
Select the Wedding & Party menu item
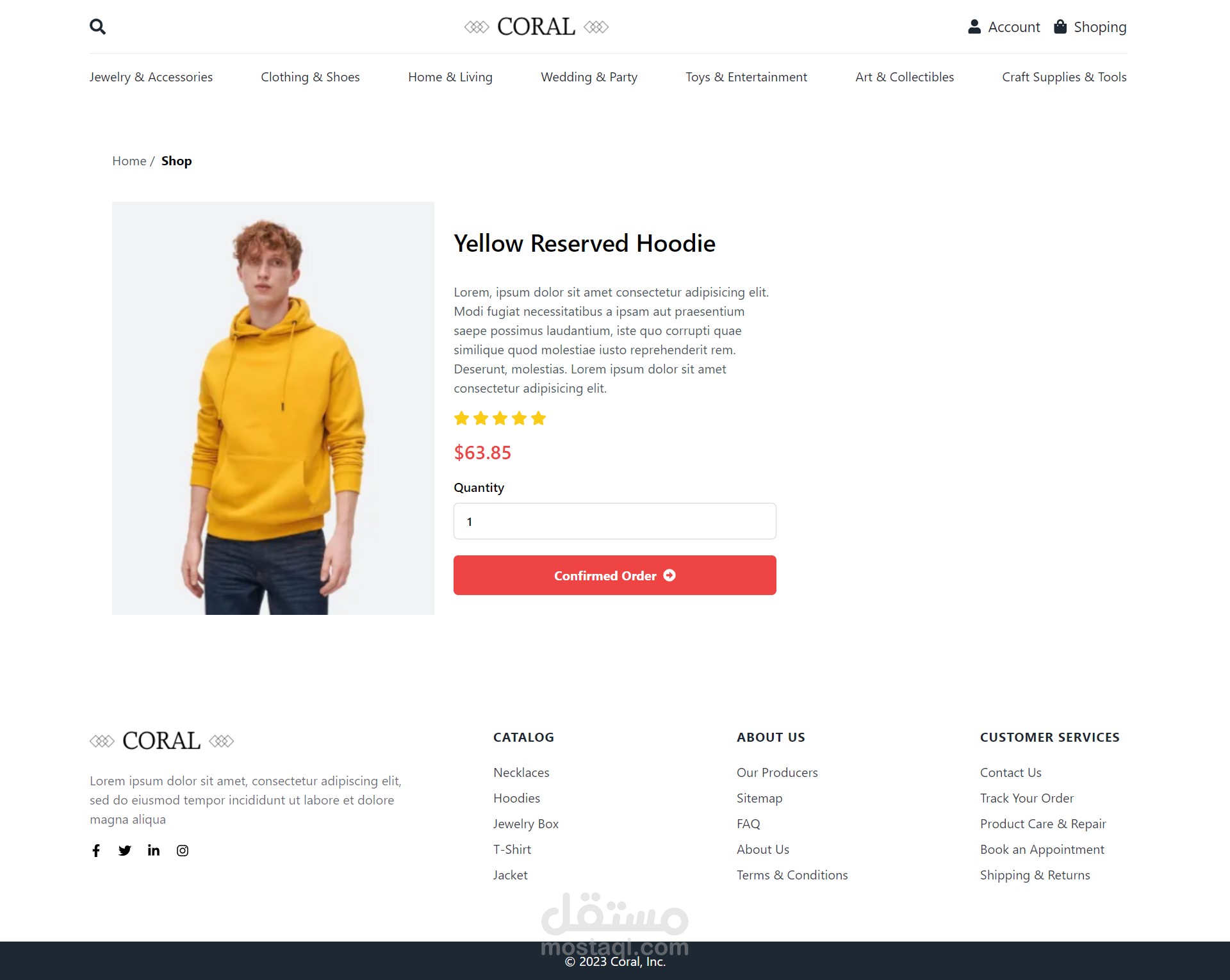[589, 77]
